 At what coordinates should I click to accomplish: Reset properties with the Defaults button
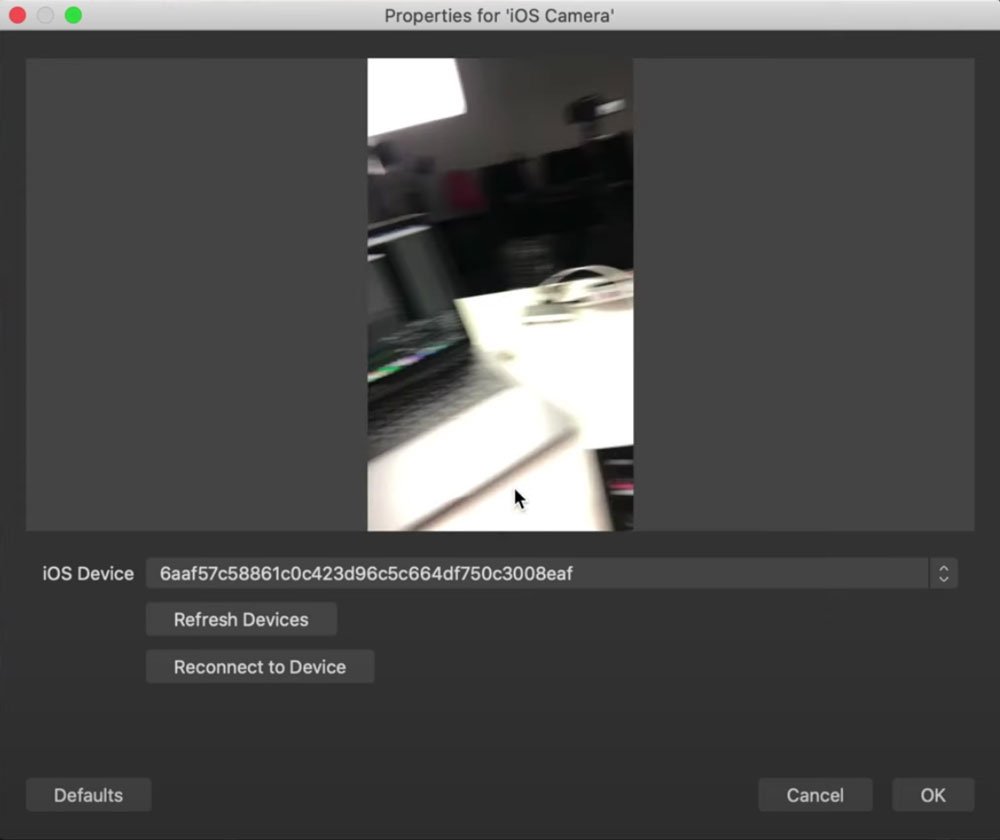[88, 795]
